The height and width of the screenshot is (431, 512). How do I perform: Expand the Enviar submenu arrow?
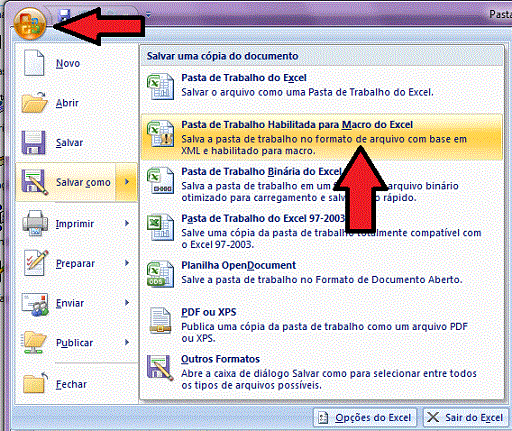127,302
